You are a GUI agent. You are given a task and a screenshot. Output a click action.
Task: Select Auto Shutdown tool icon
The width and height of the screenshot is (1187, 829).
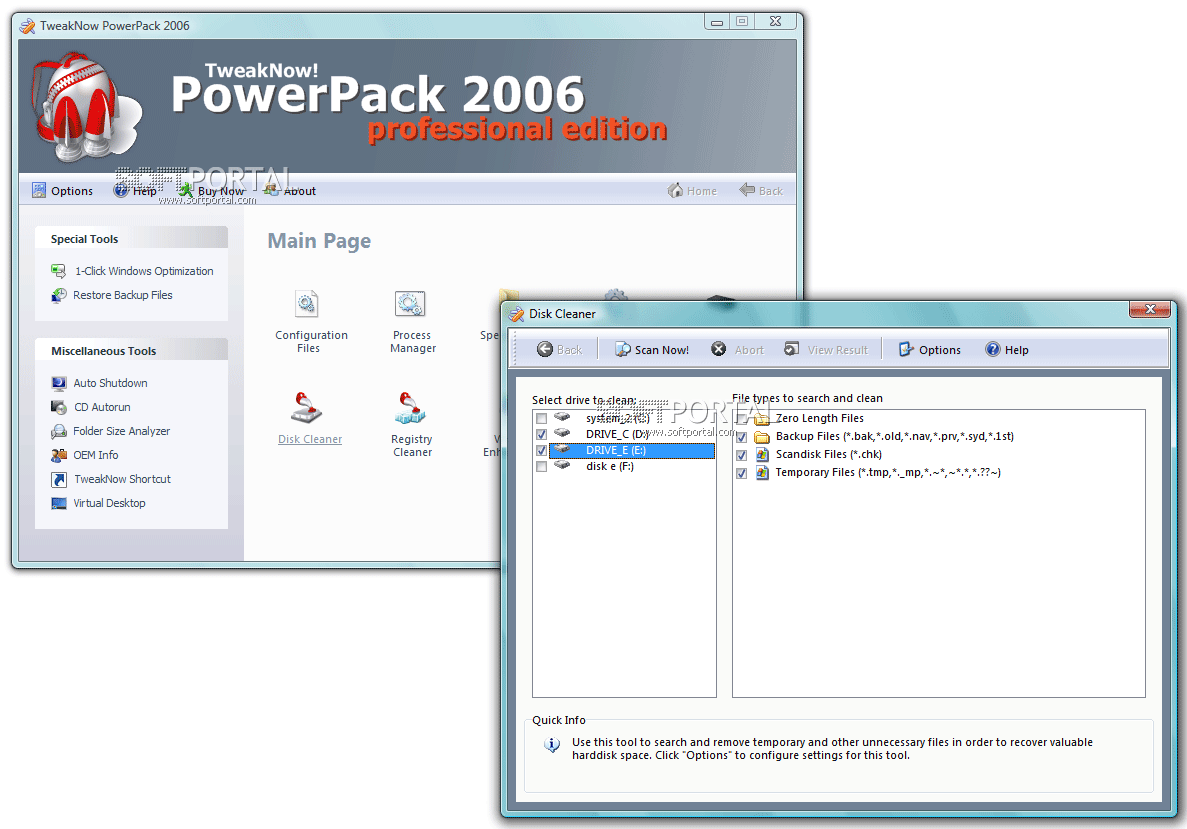58,383
